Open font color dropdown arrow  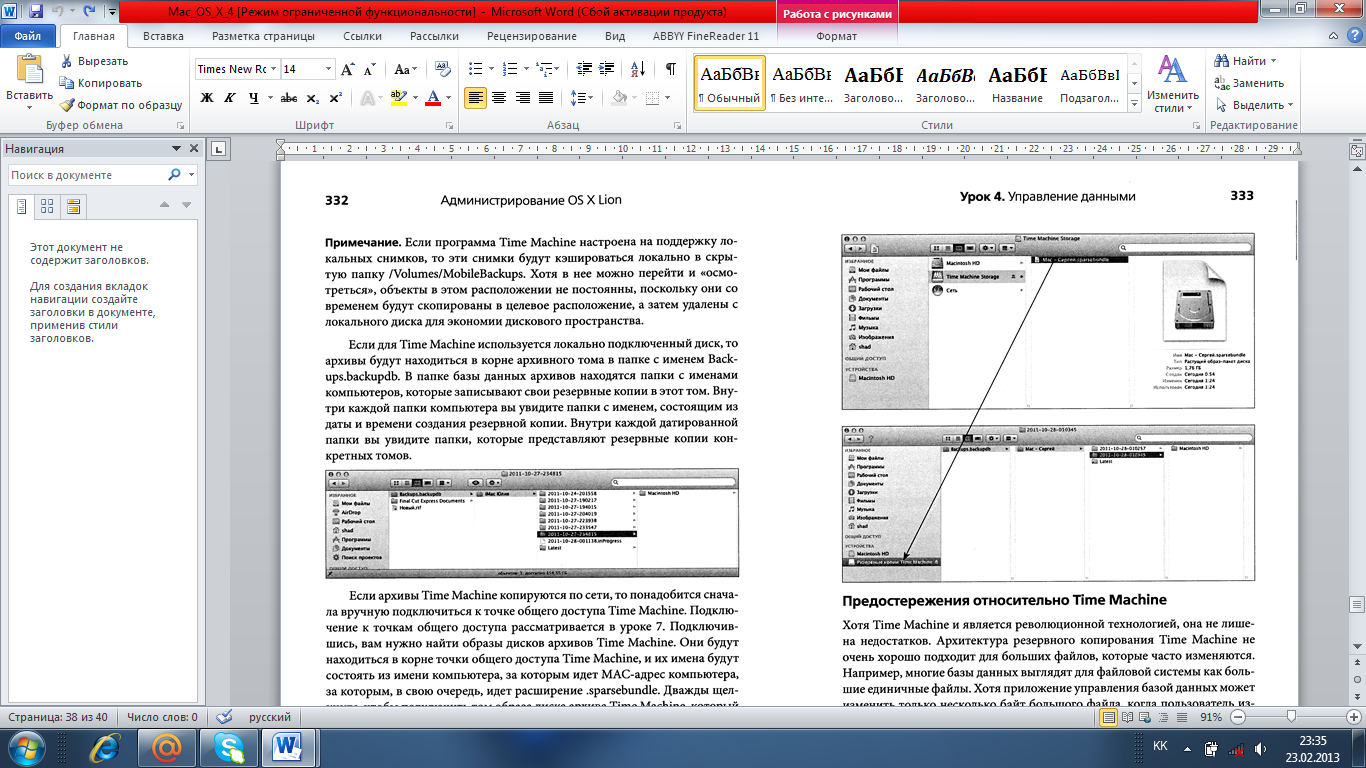point(448,98)
